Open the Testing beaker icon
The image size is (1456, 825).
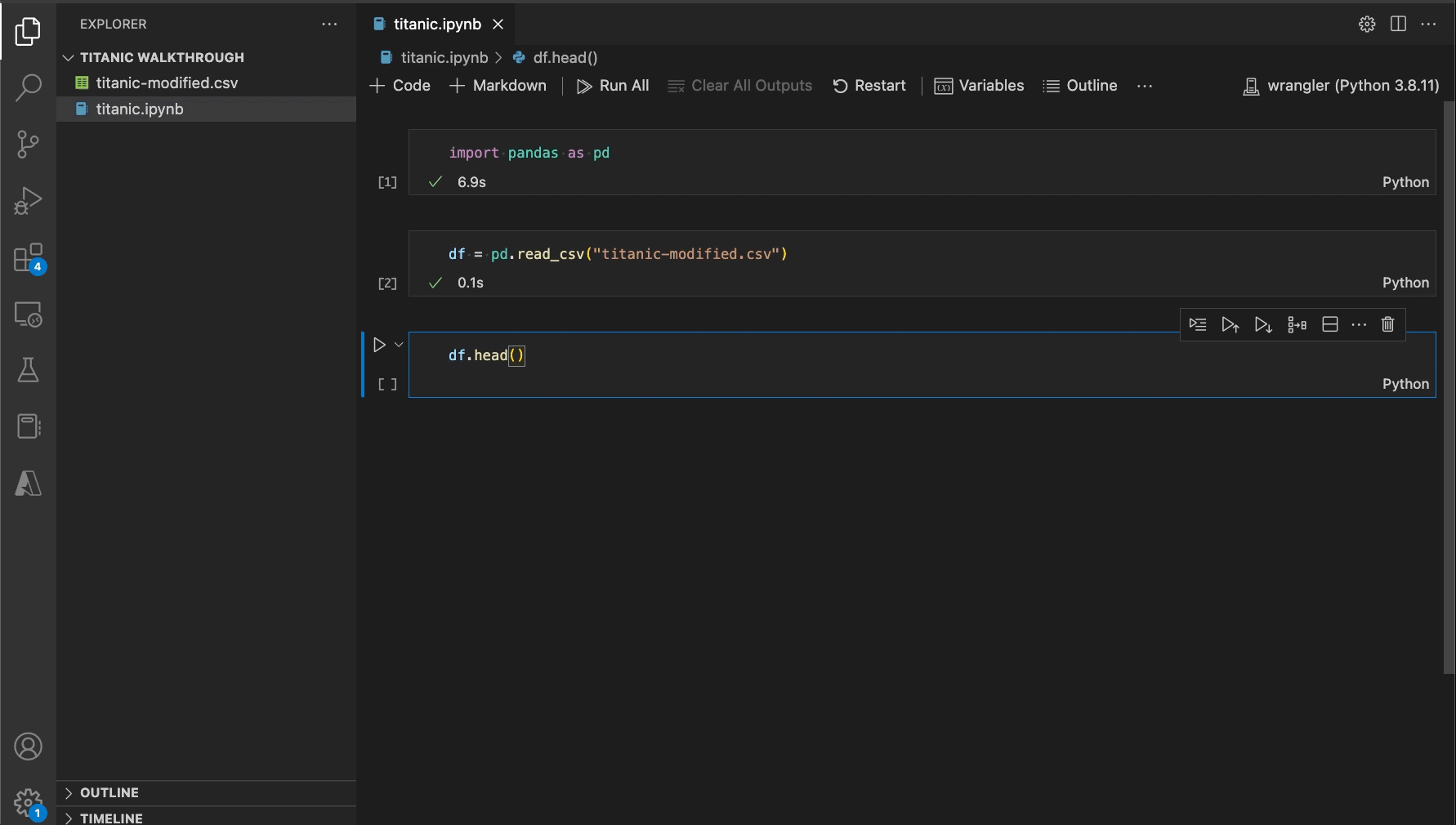pos(29,370)
